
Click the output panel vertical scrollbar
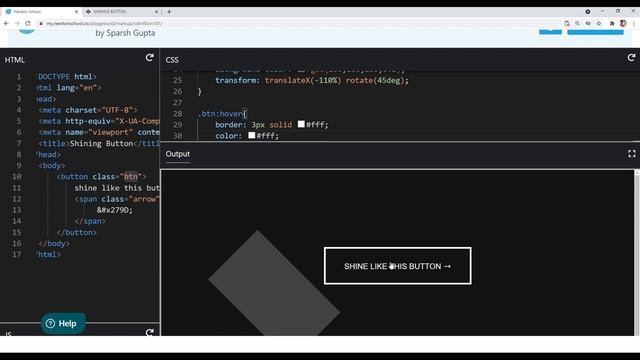click(x=637, y=252)
